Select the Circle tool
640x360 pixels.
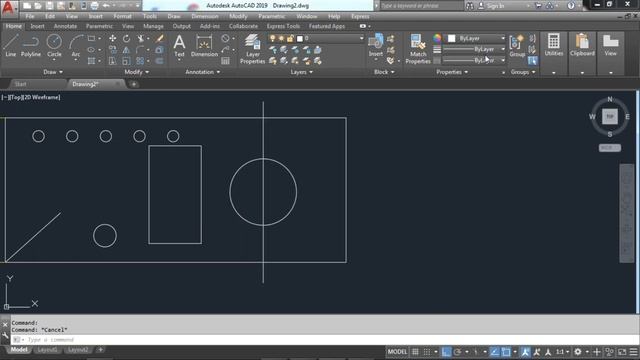click(54, 46)
